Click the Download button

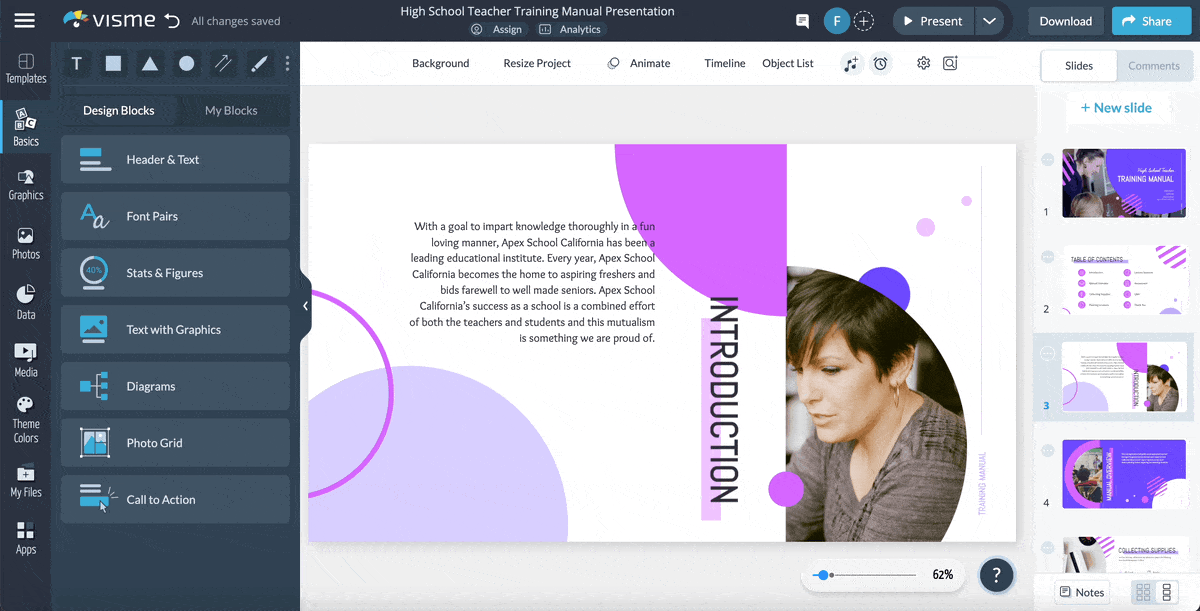[x=1065, y=20]
